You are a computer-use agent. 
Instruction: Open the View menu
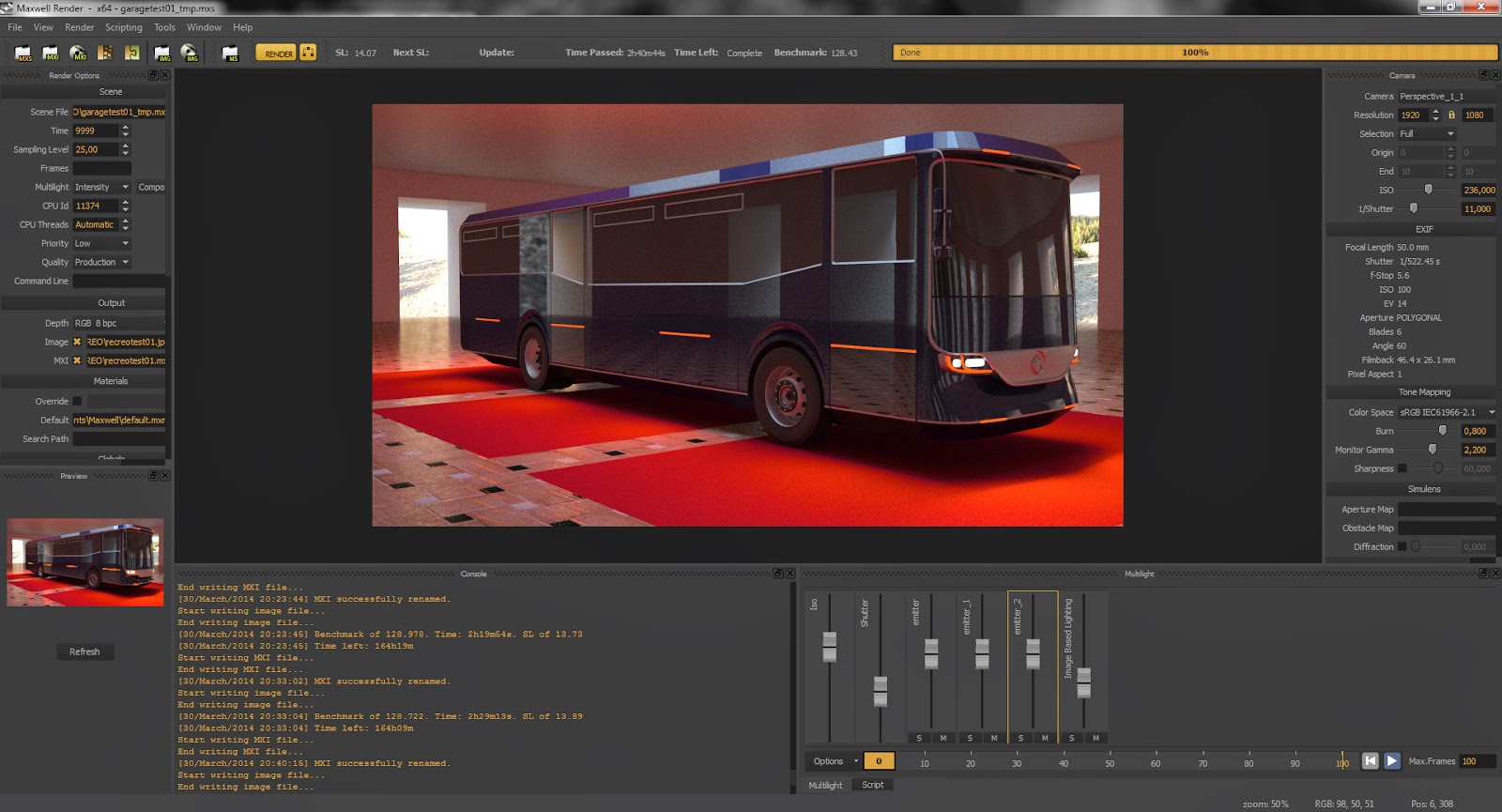pos(43,27)
